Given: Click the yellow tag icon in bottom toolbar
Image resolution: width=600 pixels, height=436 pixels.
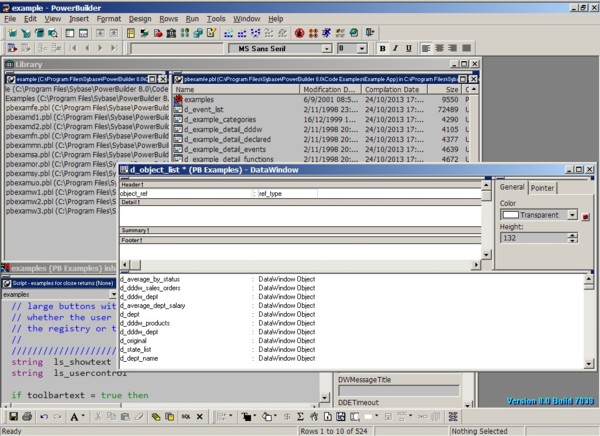Looking at the screenshot, I should (156, 416).
